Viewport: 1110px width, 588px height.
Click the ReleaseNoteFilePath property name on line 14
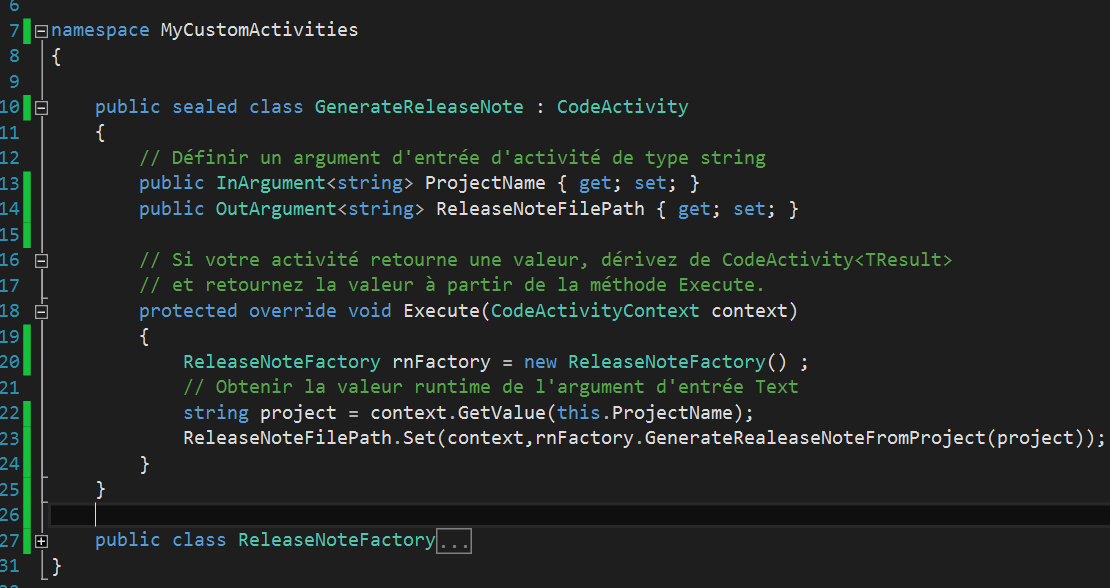(540, 209)
